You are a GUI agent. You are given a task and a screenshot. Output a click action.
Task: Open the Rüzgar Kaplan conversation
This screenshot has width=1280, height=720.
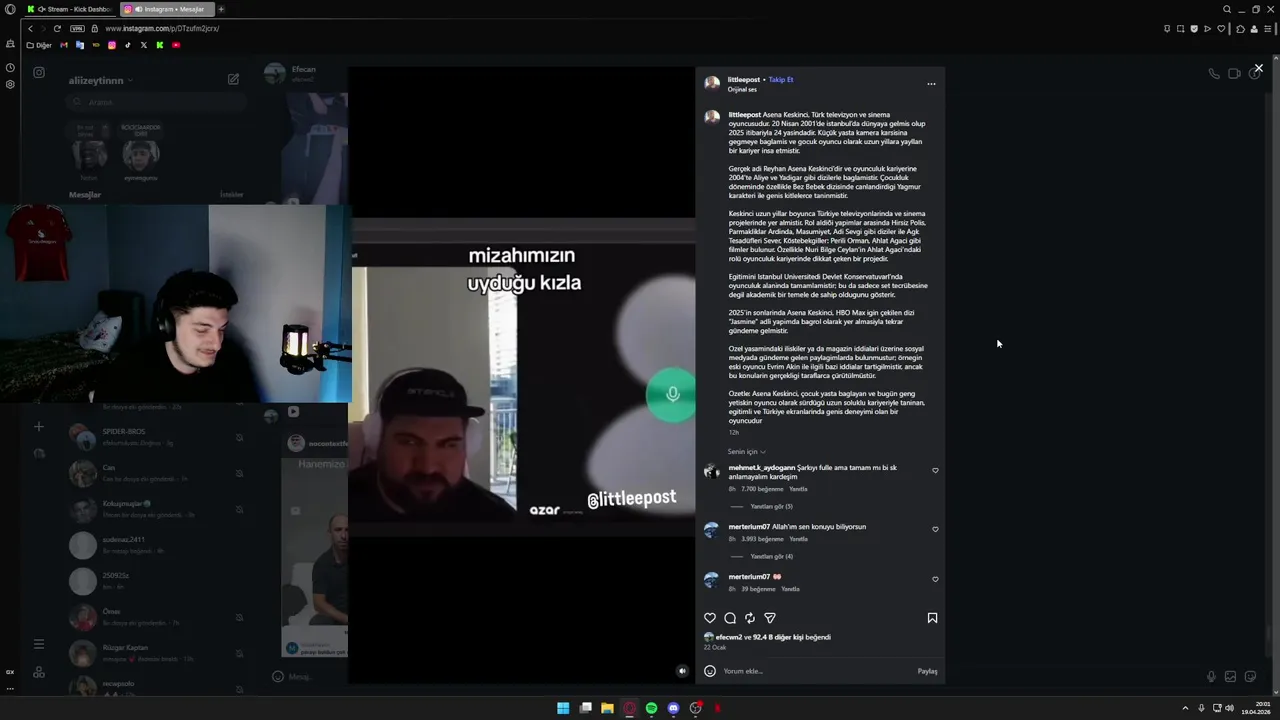point(158,653)
